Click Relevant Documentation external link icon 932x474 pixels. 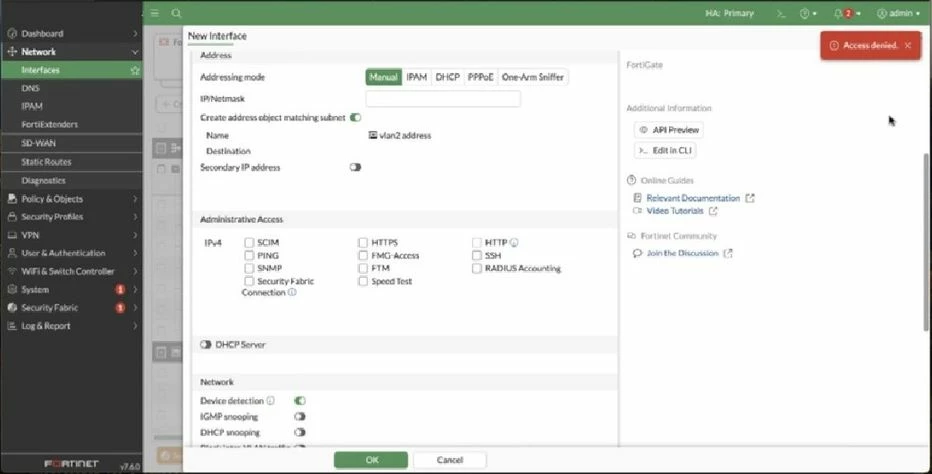750,198
